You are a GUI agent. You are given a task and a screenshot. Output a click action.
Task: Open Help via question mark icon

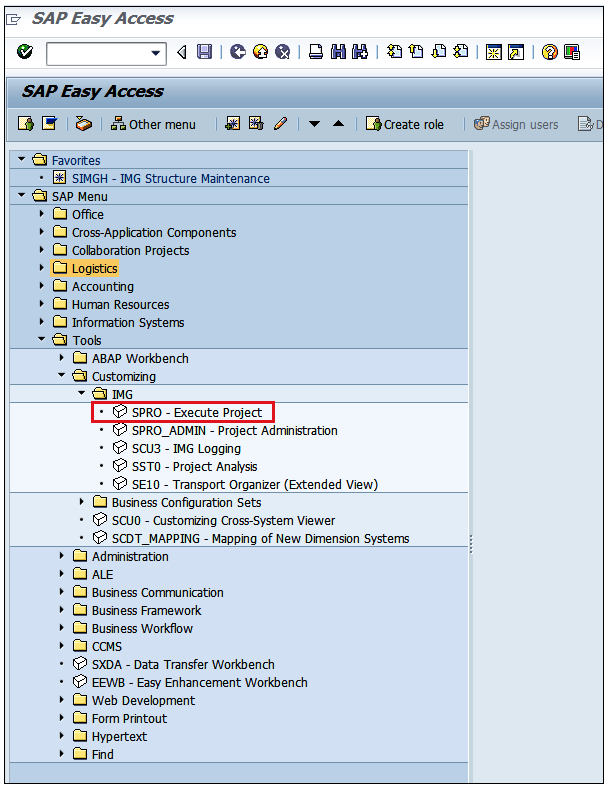point(549,53)
